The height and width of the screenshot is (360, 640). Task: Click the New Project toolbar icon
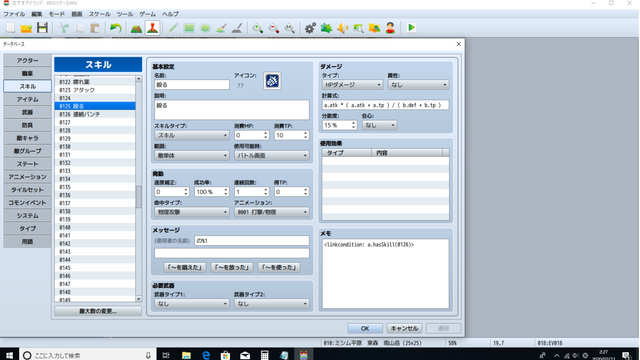coord(10,28)
